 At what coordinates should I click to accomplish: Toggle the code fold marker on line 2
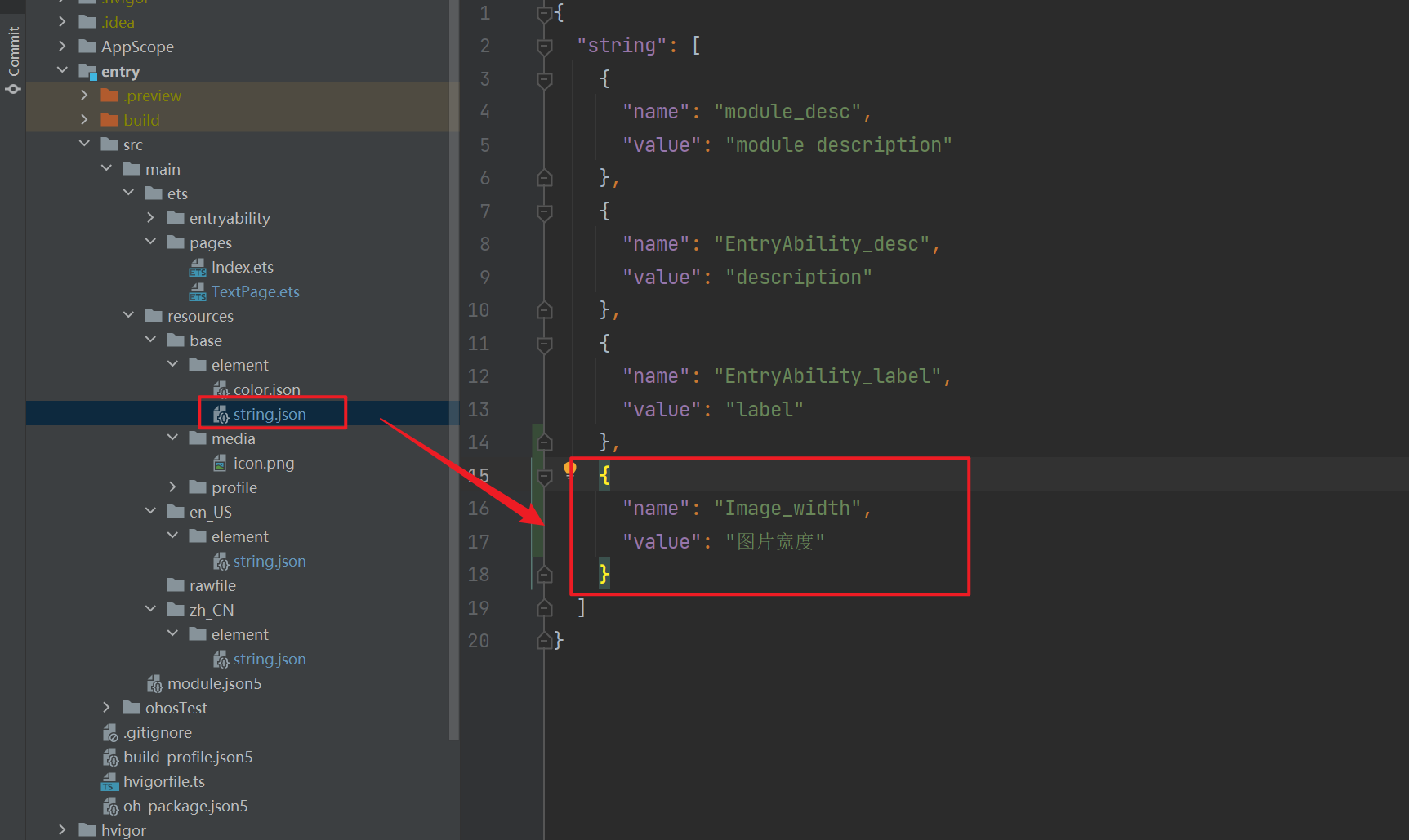[x=545, y=47]
